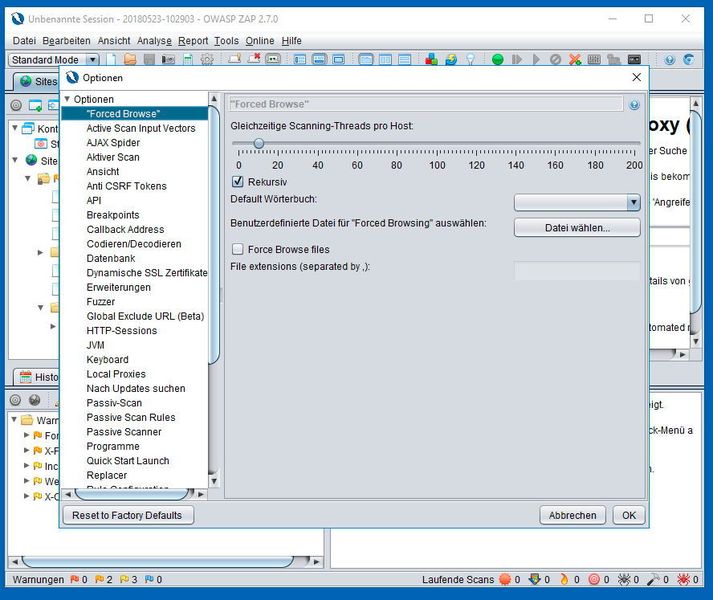Collapse the Sites node with globe icon

15,160
